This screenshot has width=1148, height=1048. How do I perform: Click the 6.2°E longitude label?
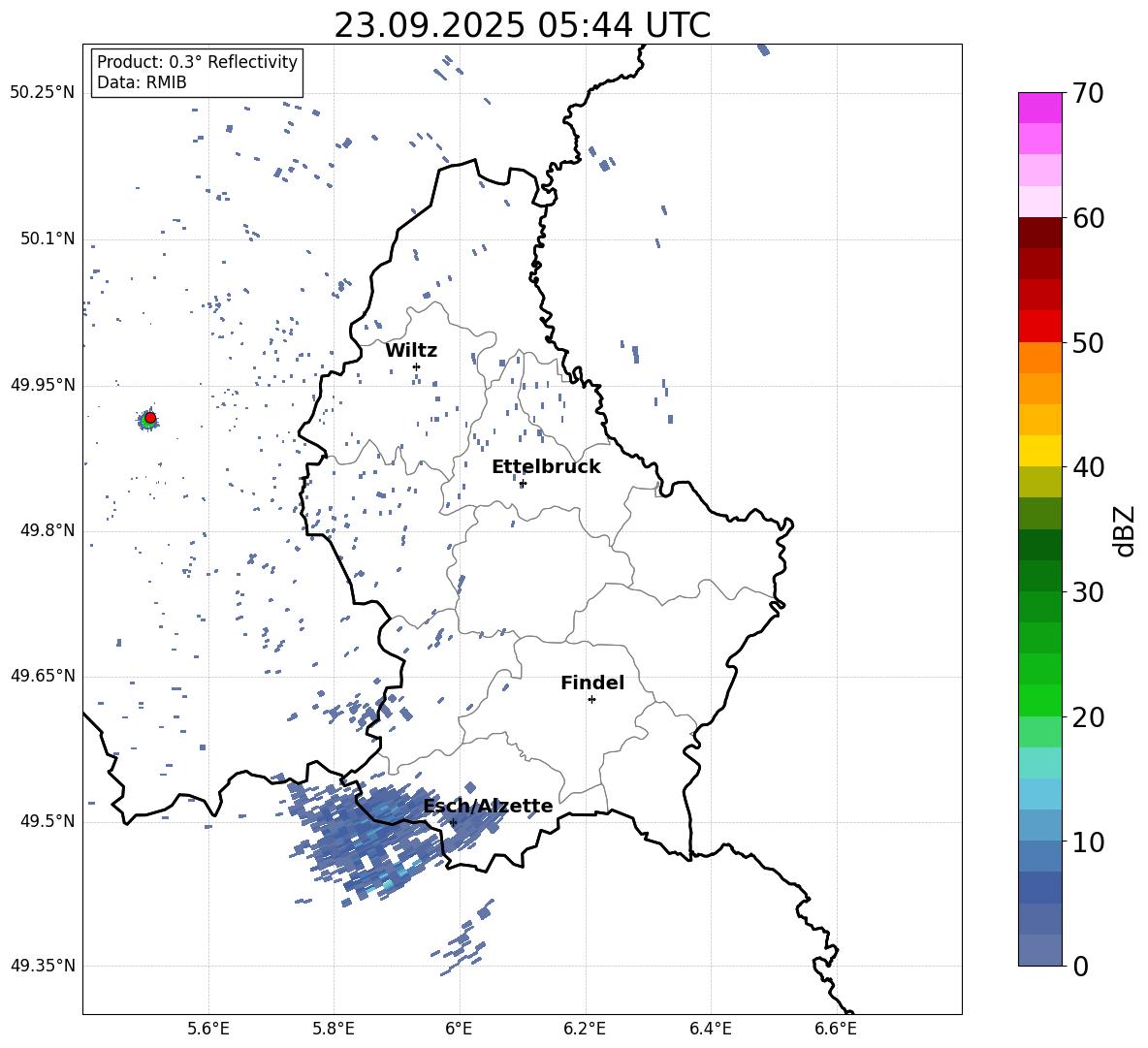click(585, 1029)
